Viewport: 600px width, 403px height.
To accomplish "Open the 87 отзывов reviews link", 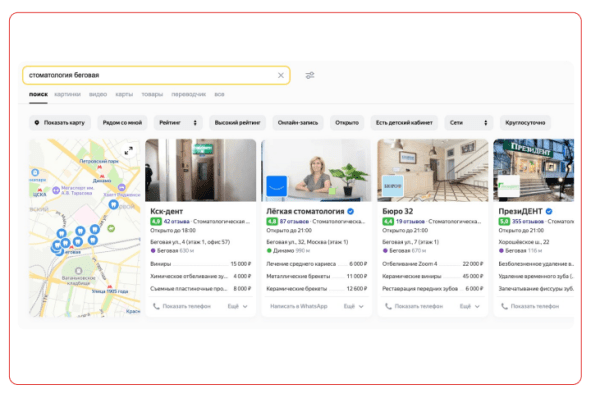I will (295, 221).
